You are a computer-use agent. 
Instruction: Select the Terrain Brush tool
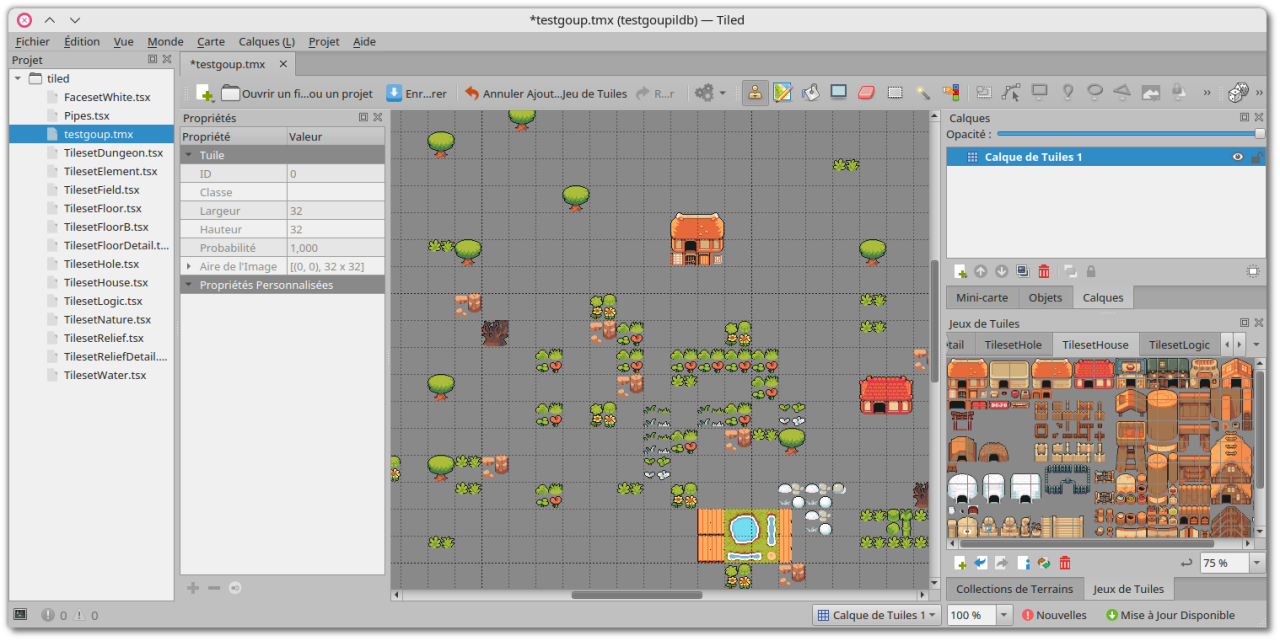[782, 92]
